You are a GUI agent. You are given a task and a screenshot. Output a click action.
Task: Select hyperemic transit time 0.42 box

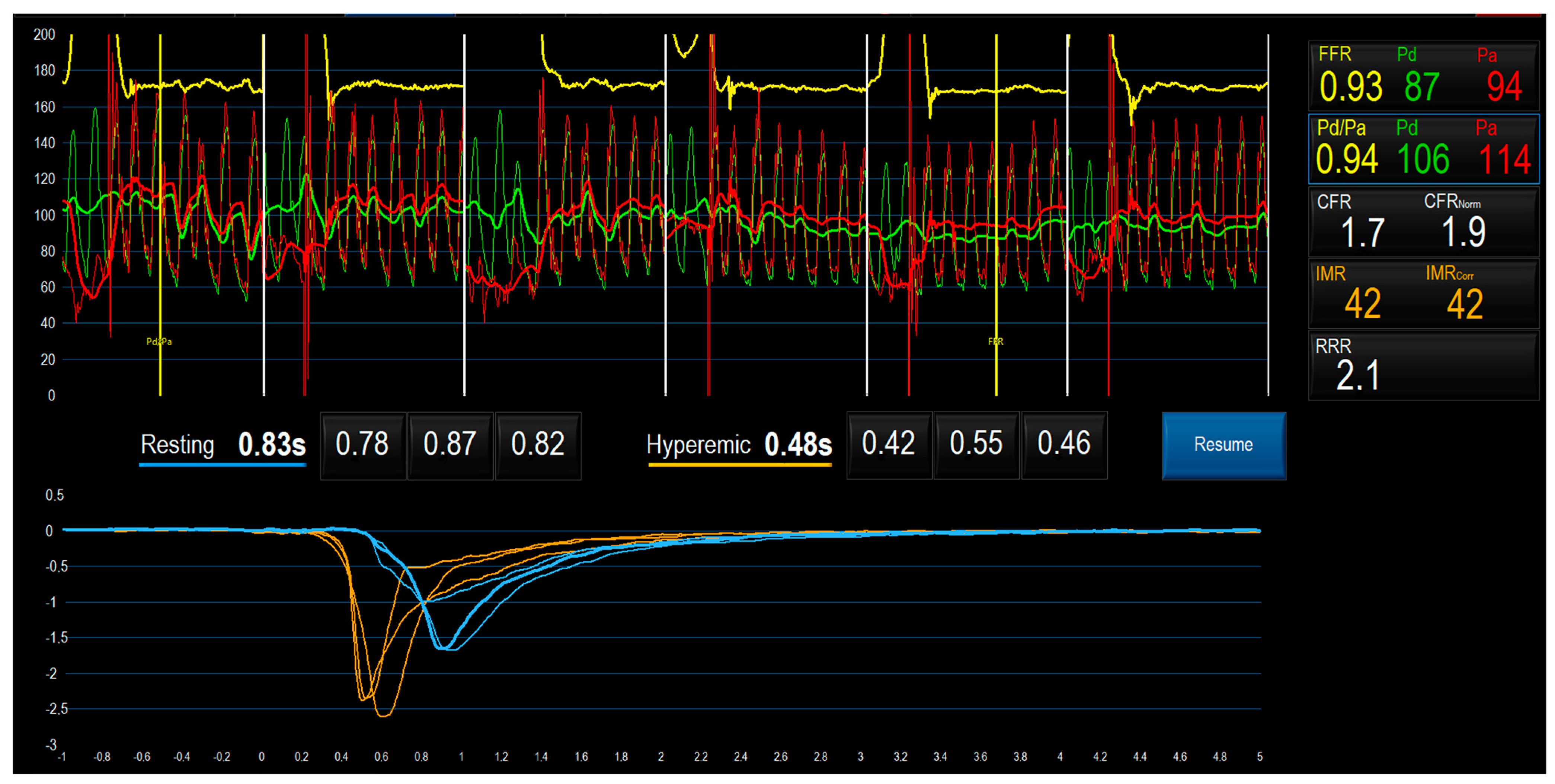(889, 445)
